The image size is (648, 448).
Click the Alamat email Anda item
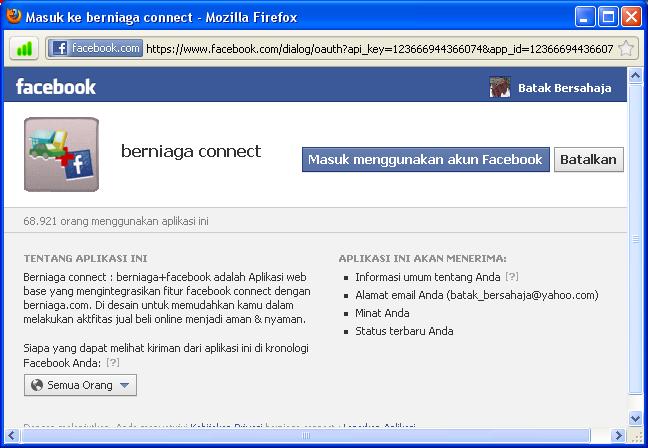click(x=477, y=295)
